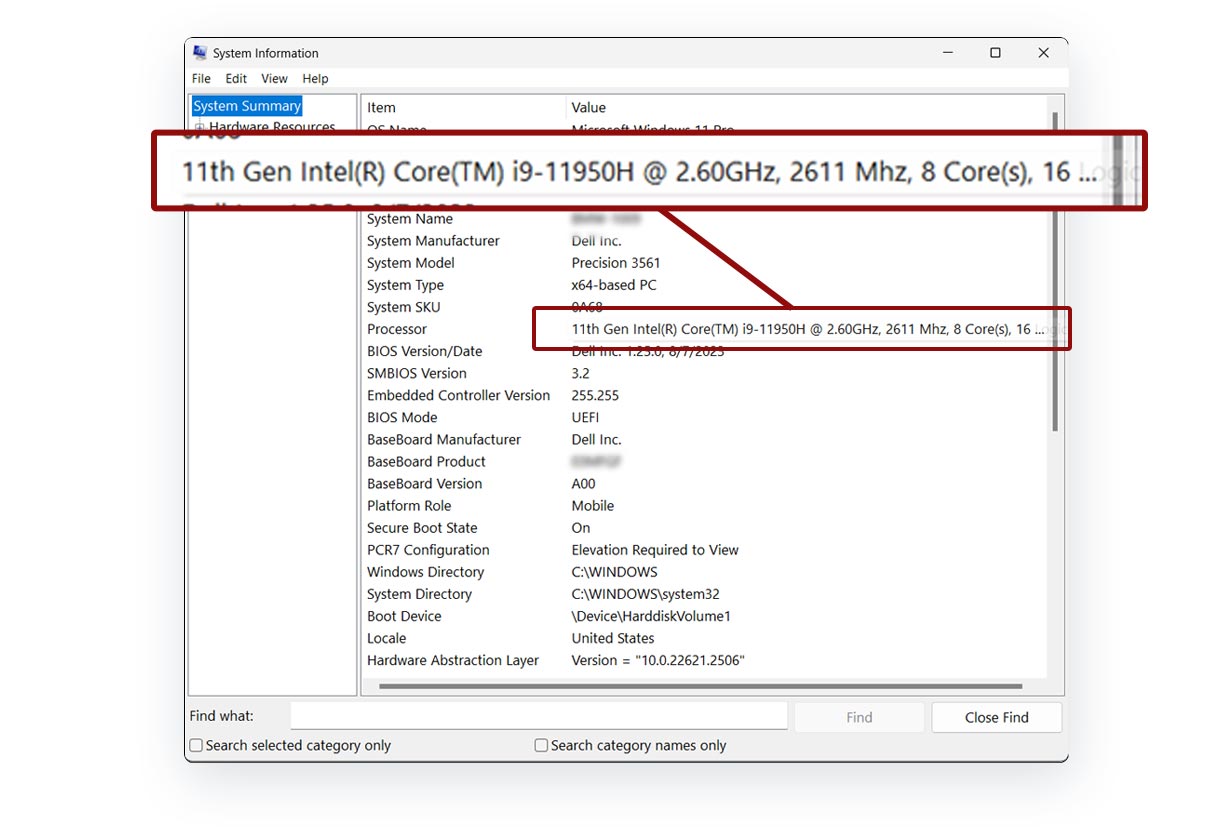Select the Windows Directory row
1207x838 pixels.
(x=704, y=572)
